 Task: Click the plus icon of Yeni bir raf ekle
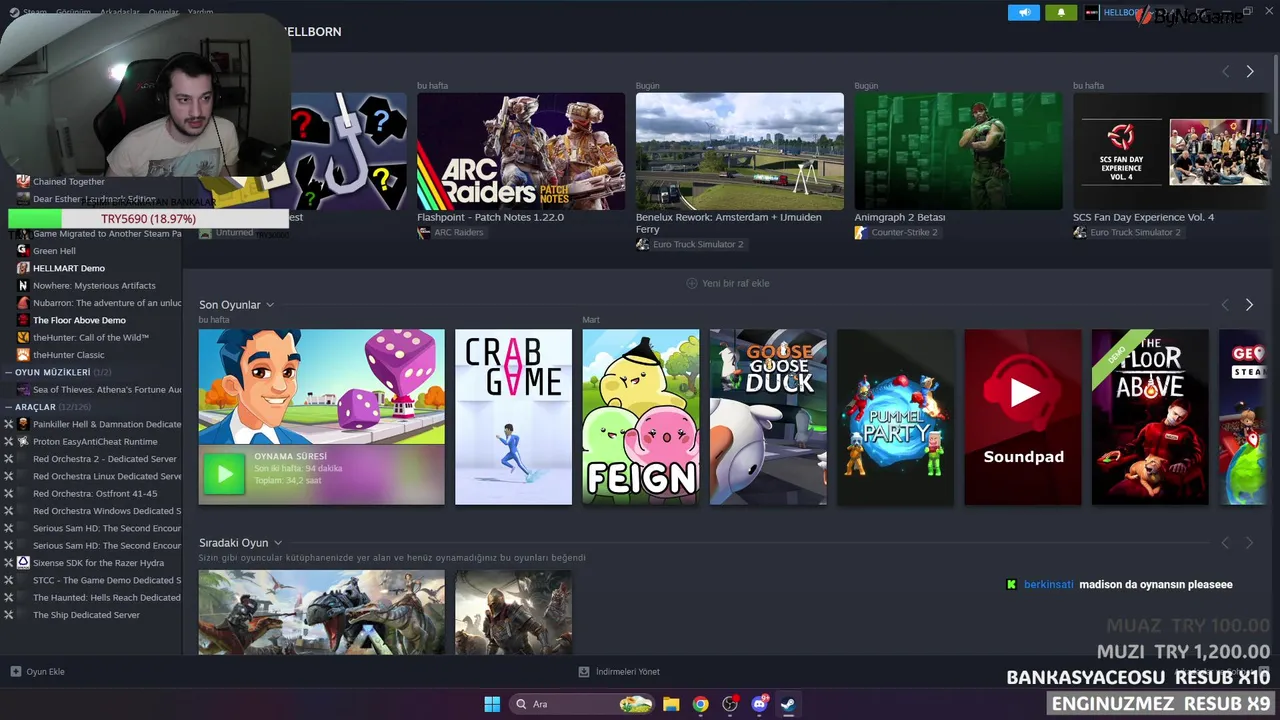tap(692, 283)
